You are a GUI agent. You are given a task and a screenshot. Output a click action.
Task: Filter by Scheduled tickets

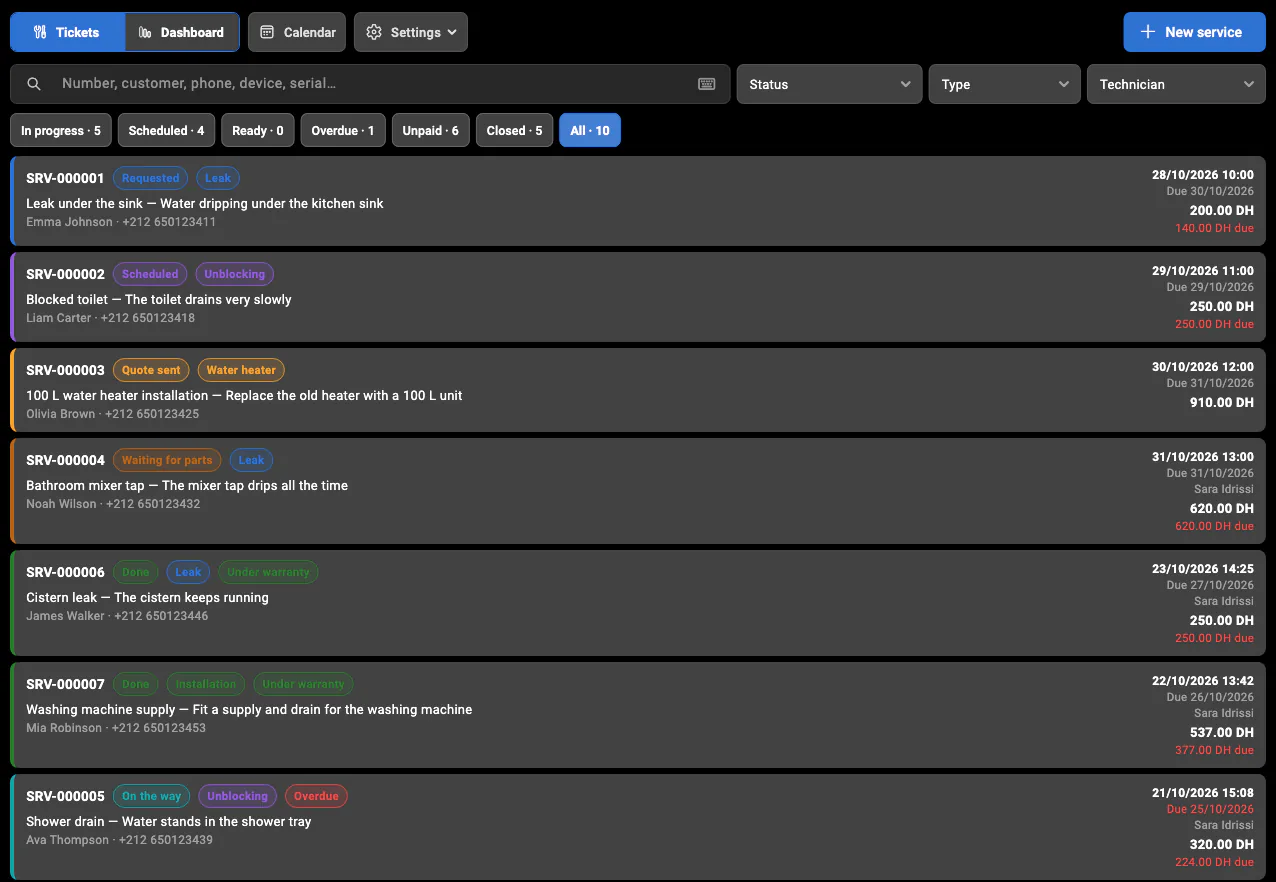pyautogui.click(x=166, y=130)
